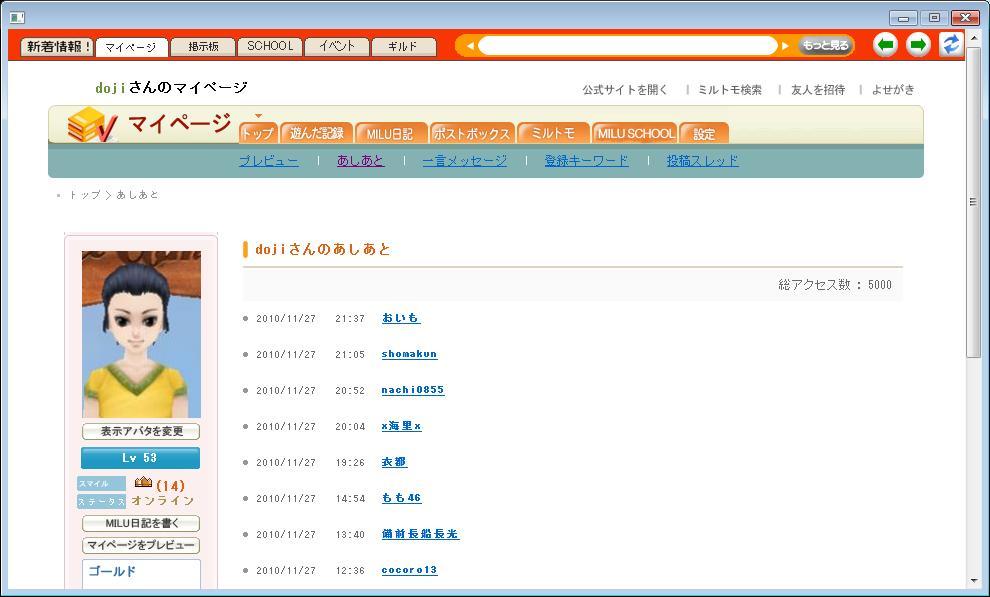Open the 設定 tab

(704, 133)
